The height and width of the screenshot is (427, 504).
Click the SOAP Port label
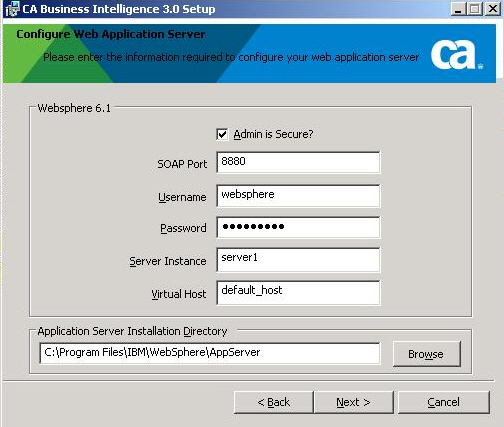coord(182,164)
